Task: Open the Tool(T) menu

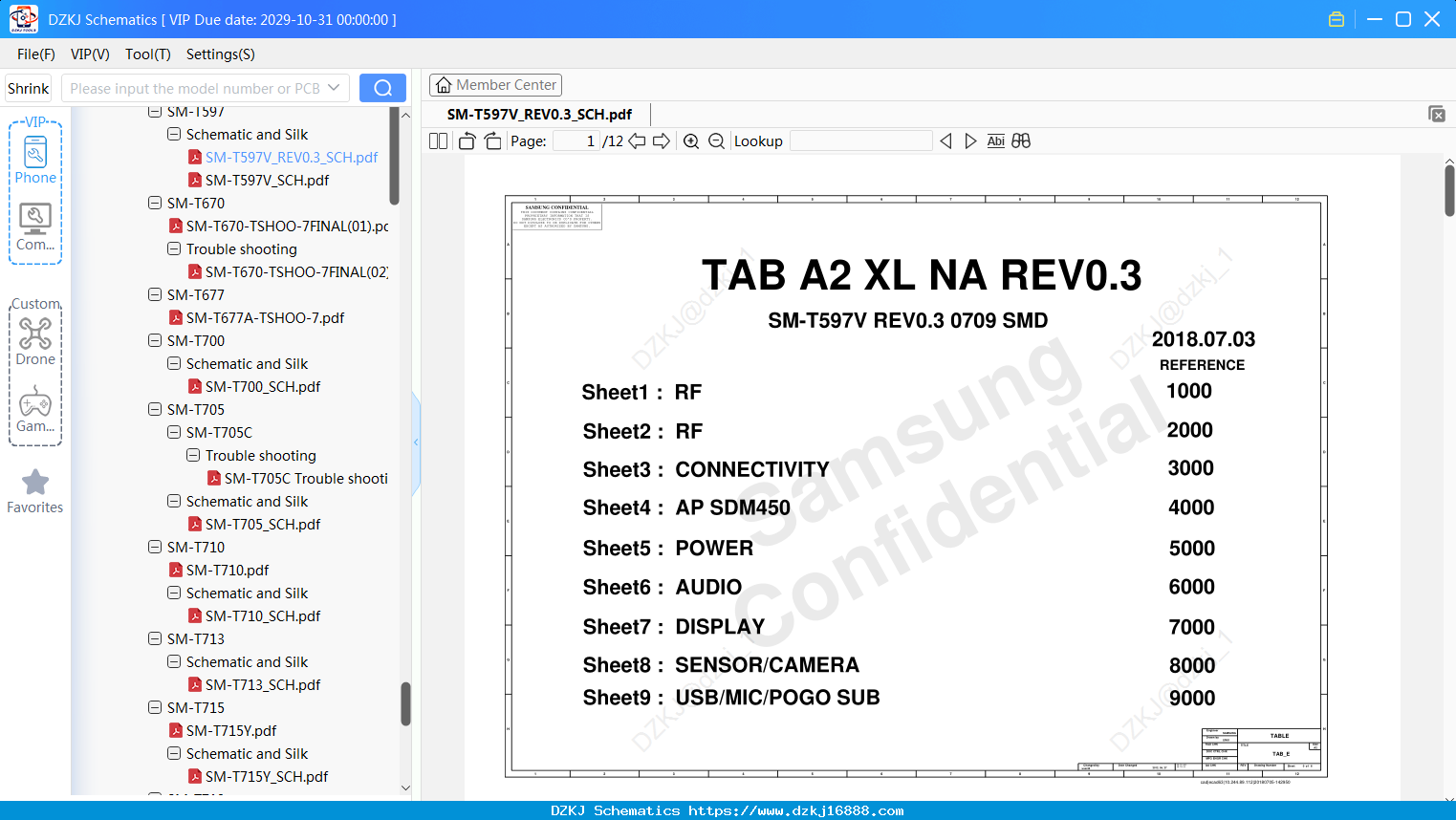Action: [148, 54]
